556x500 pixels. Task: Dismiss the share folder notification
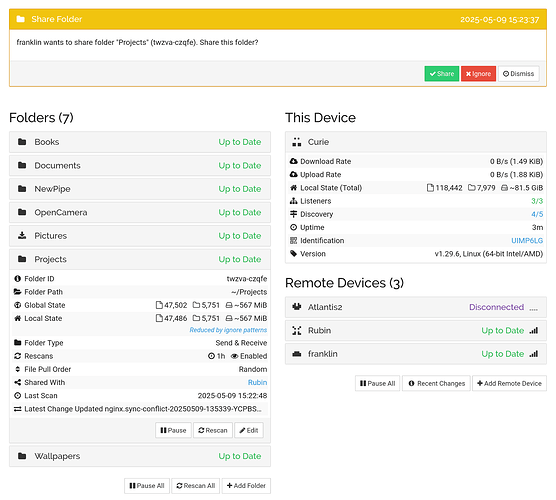pyautogui.click(x=518, y=74)
